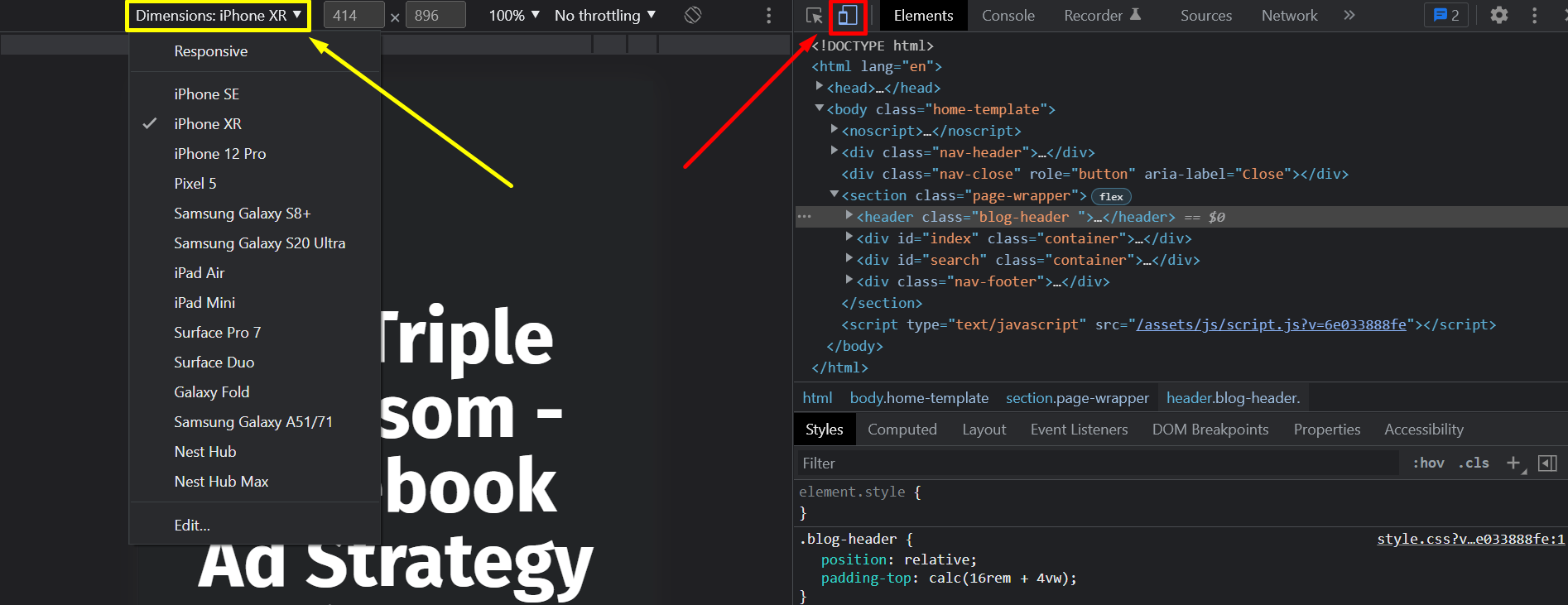Switch to the Network tab
The image size is (1568, 605).
(x=1289, y=15)
